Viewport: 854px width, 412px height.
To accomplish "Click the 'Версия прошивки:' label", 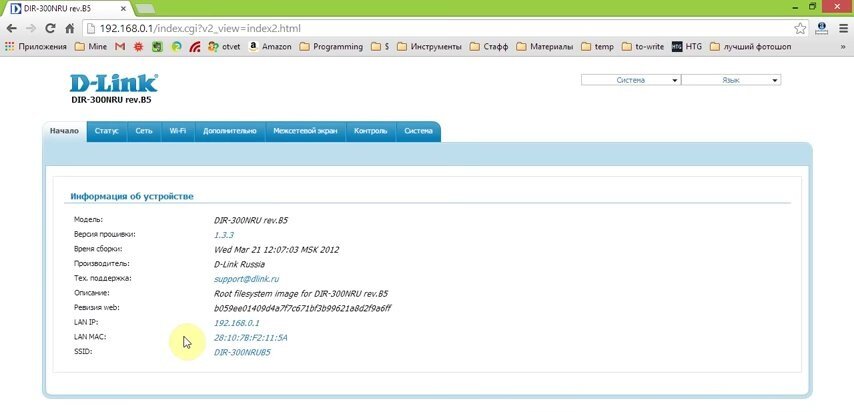I will (x=105, y=234).
